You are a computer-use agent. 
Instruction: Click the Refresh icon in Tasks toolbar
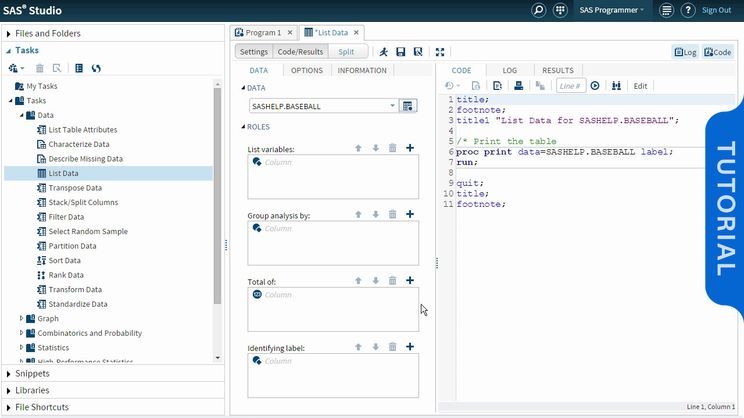coord(96,68)
